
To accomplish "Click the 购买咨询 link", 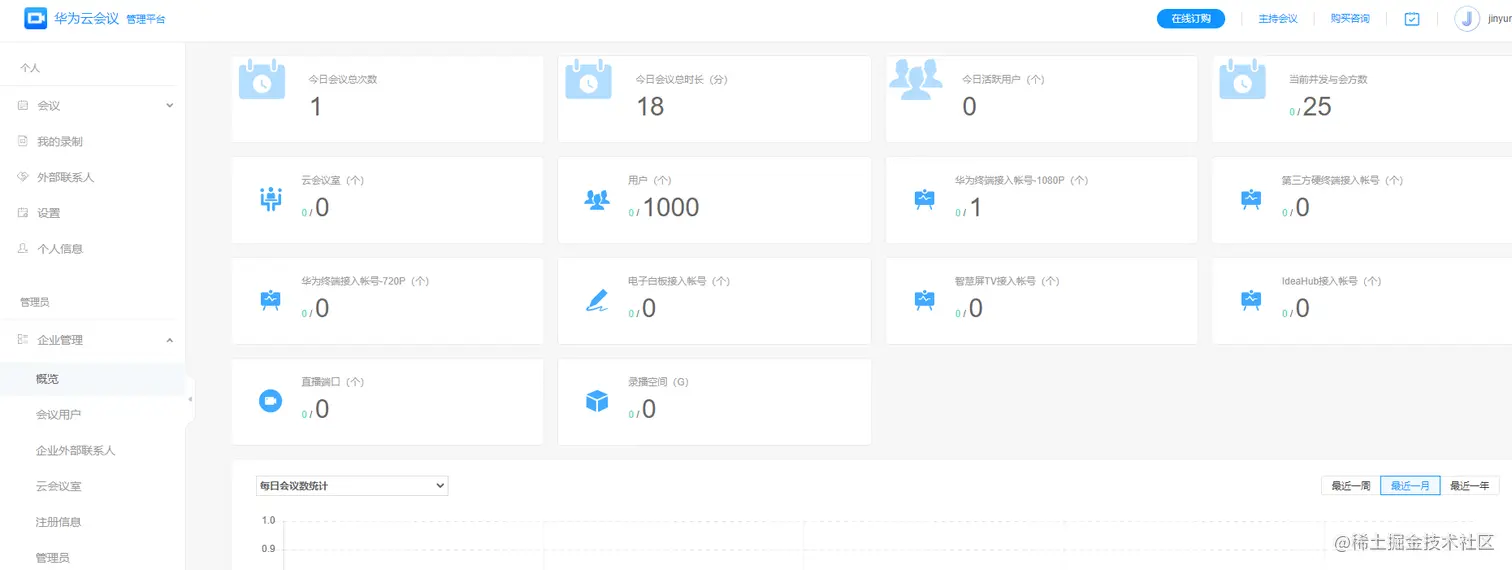I will 1350,19.
